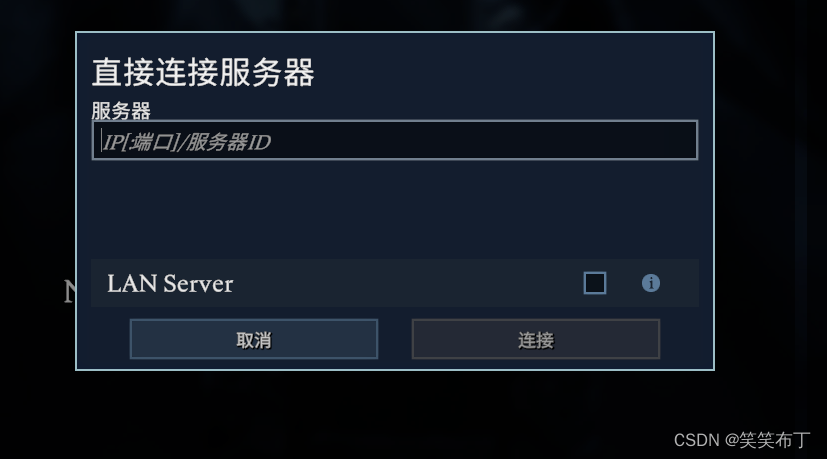Click the 服务器 field label
The width and height of the screenshot is (827, 459).
(121, 111)
